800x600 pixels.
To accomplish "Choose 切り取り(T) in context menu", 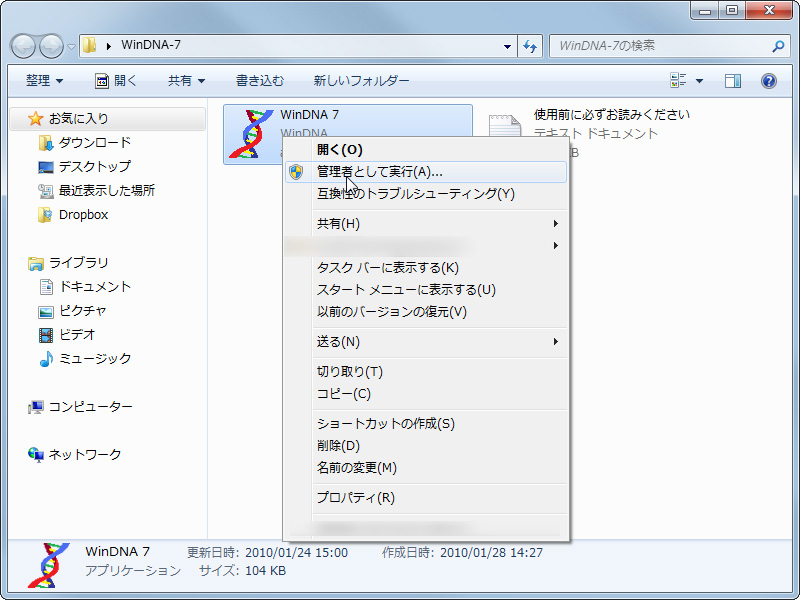I will 426,371.
